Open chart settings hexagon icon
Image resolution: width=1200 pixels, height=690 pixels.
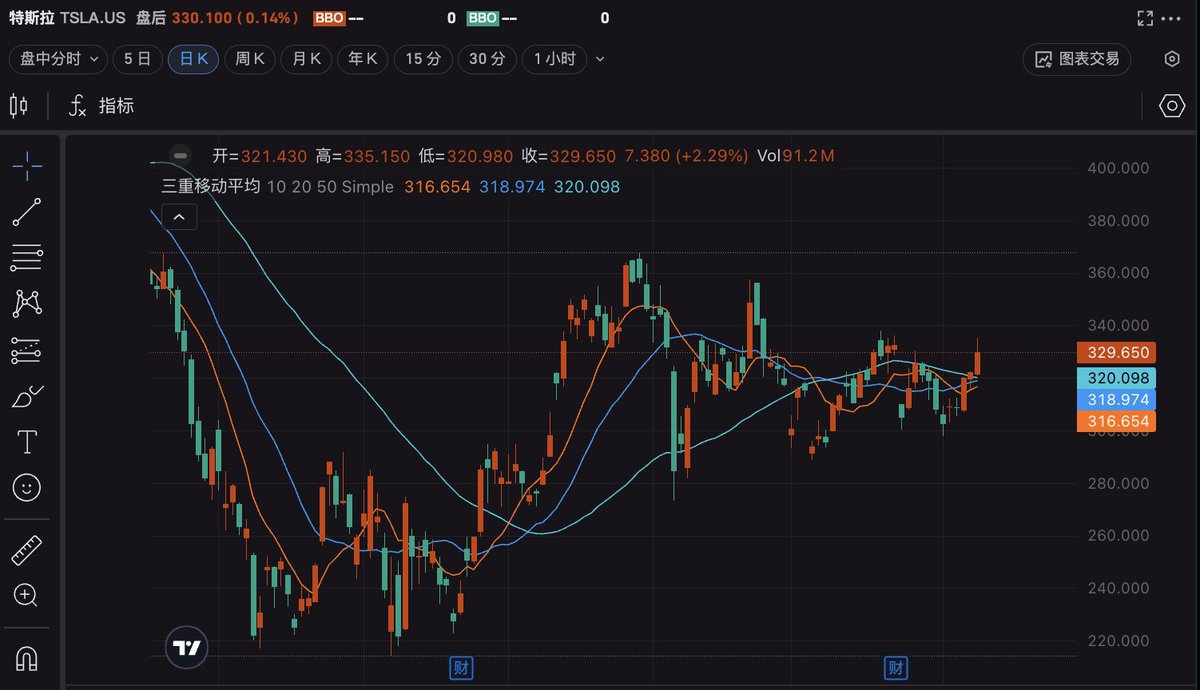(x=1171, y=106)
